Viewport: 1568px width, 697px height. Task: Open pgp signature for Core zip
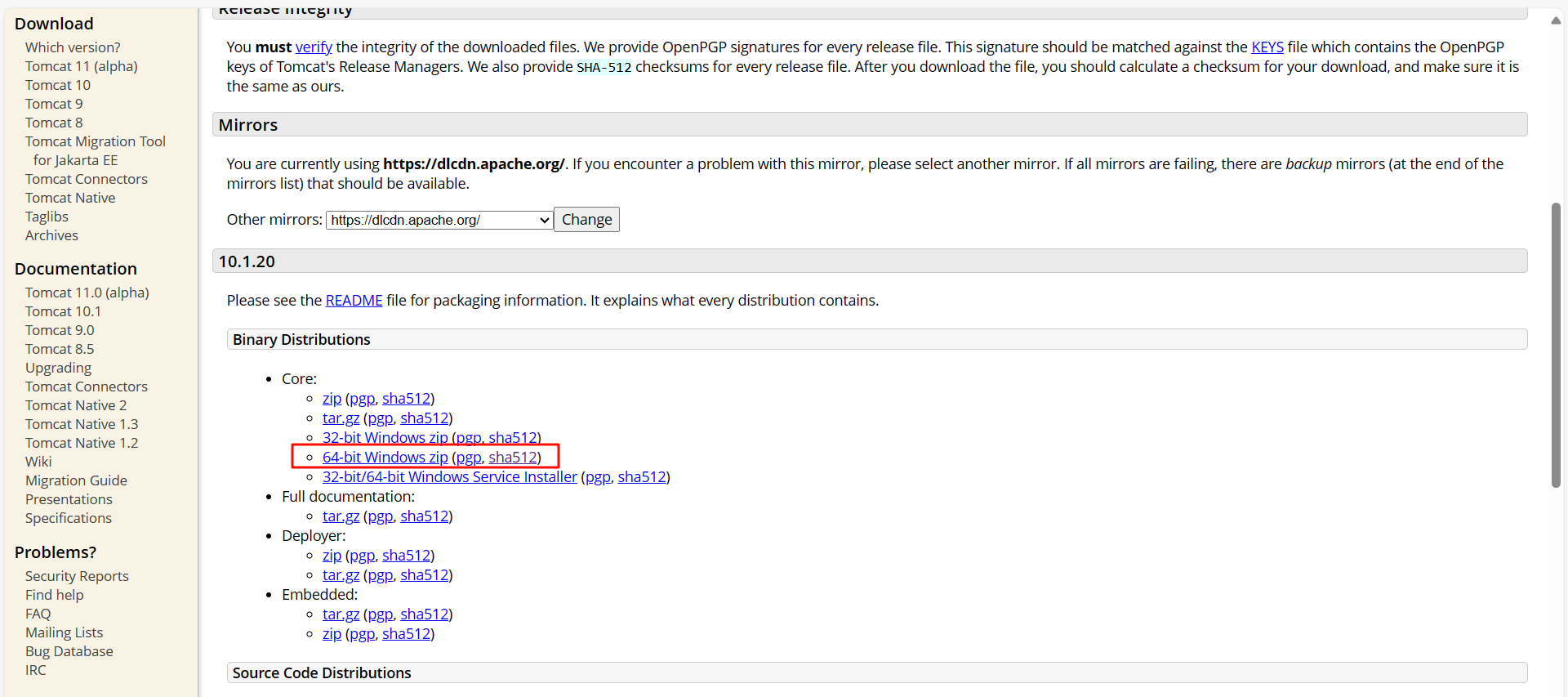pyautogui.click(x=362, y=399)
